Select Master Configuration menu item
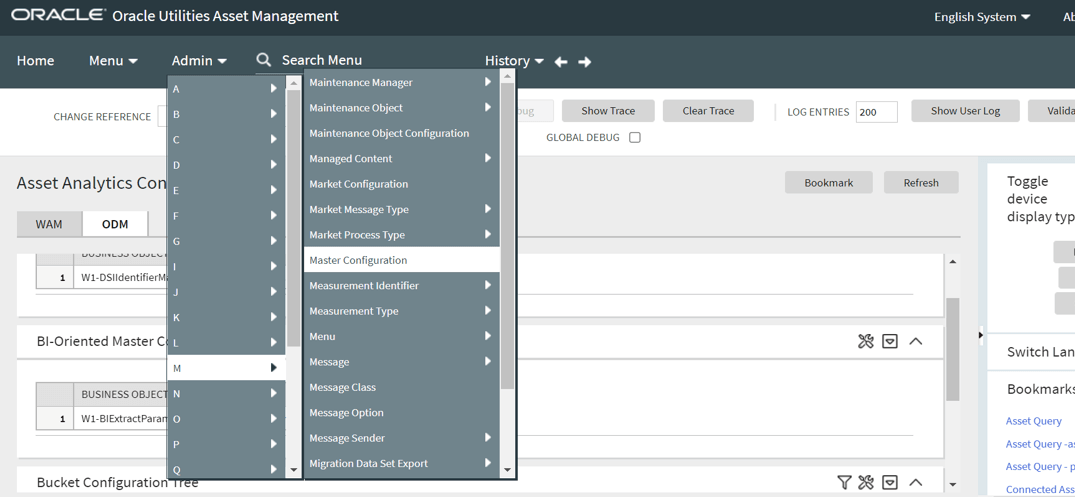Viewport: 1075px width, 497px height. (x=402, y=260)
